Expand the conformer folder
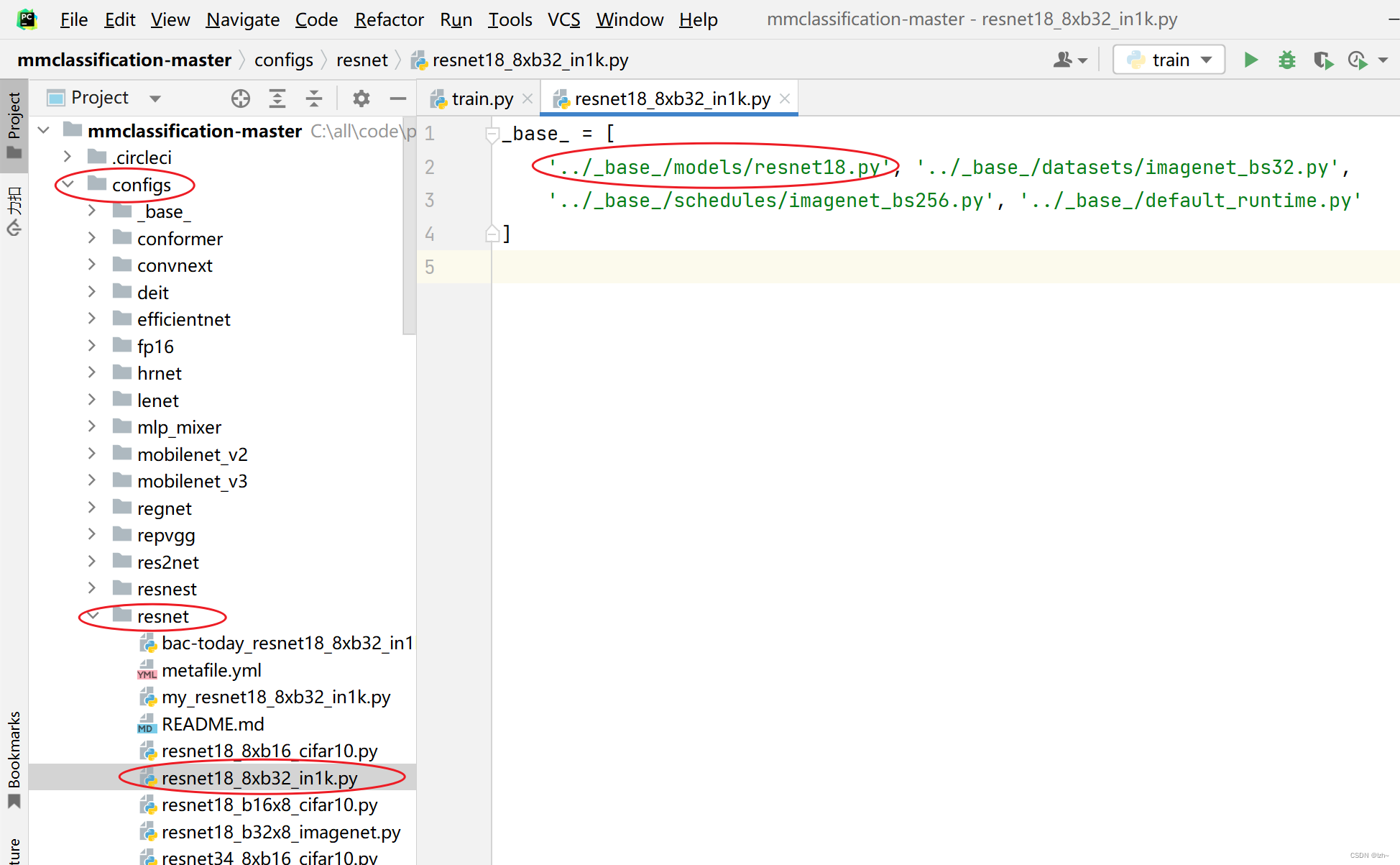1400x865 pixels. (x=91, y=238)
